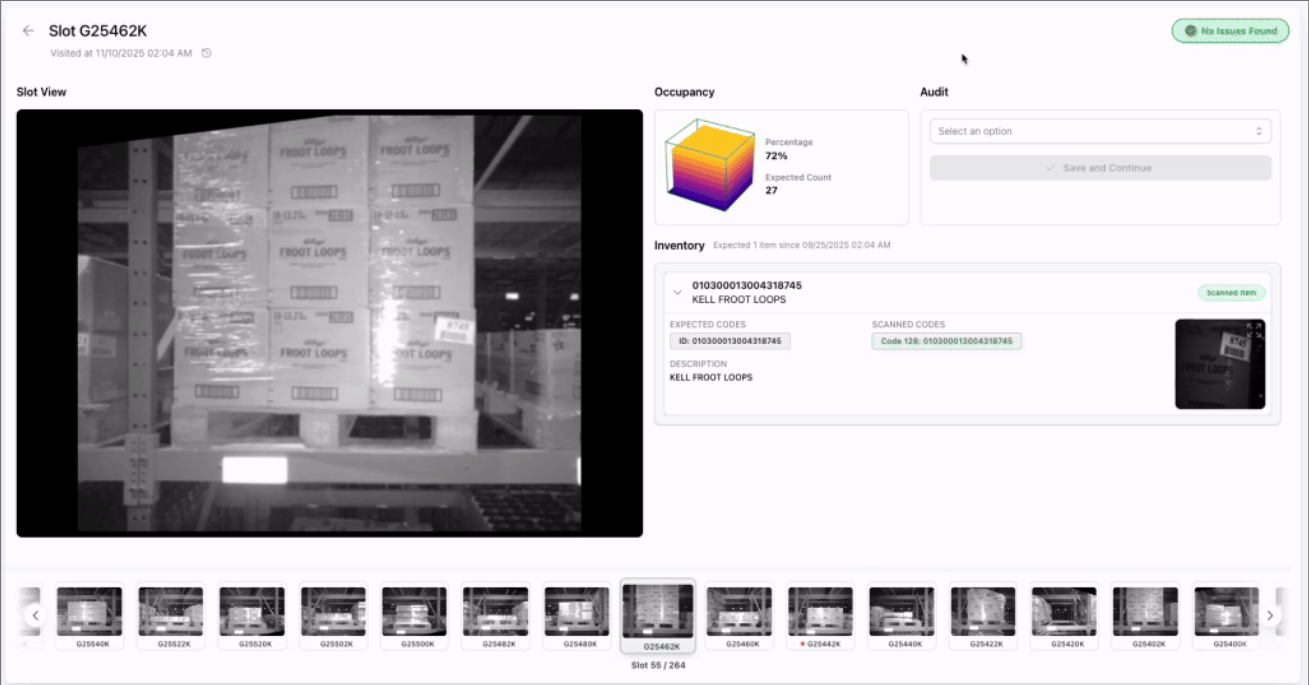Open the scanned barcode label thumbnail
Viewport: 1309px width, 685px height.
1219,364
